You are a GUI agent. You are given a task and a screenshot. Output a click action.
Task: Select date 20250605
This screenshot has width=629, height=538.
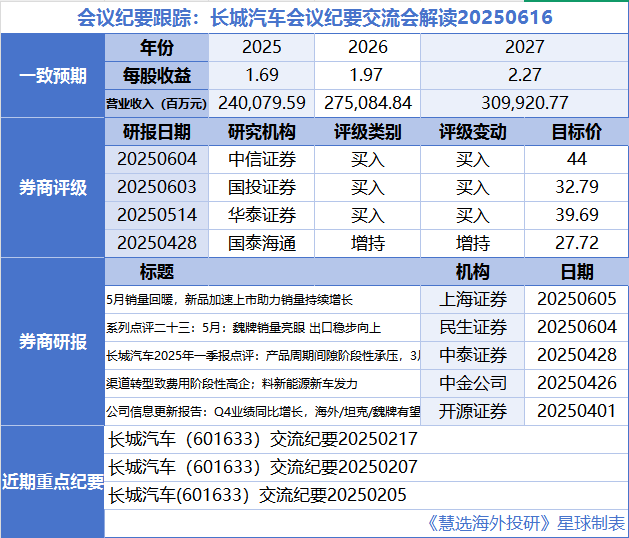[576, 300]
